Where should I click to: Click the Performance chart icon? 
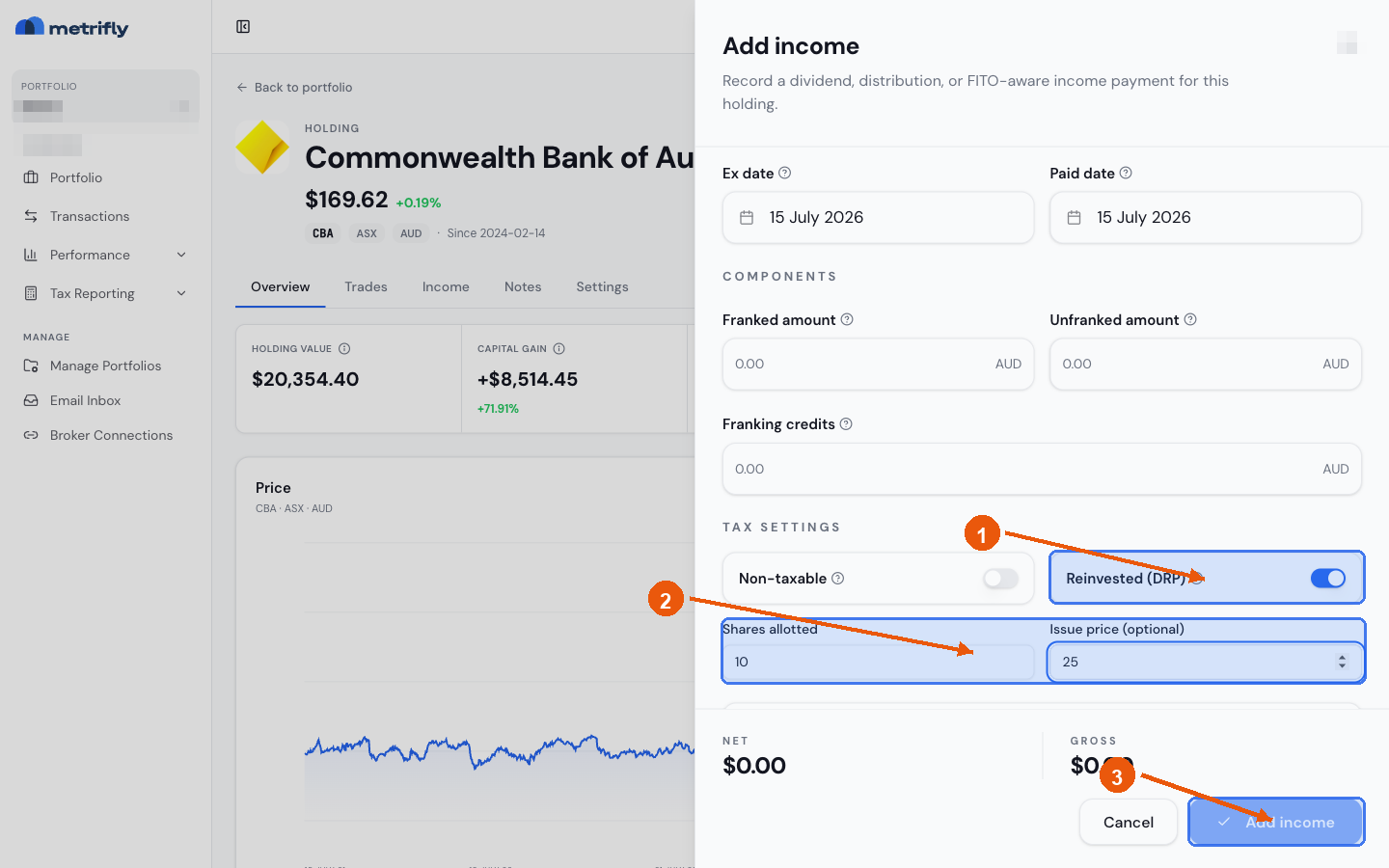pos(31,255)
